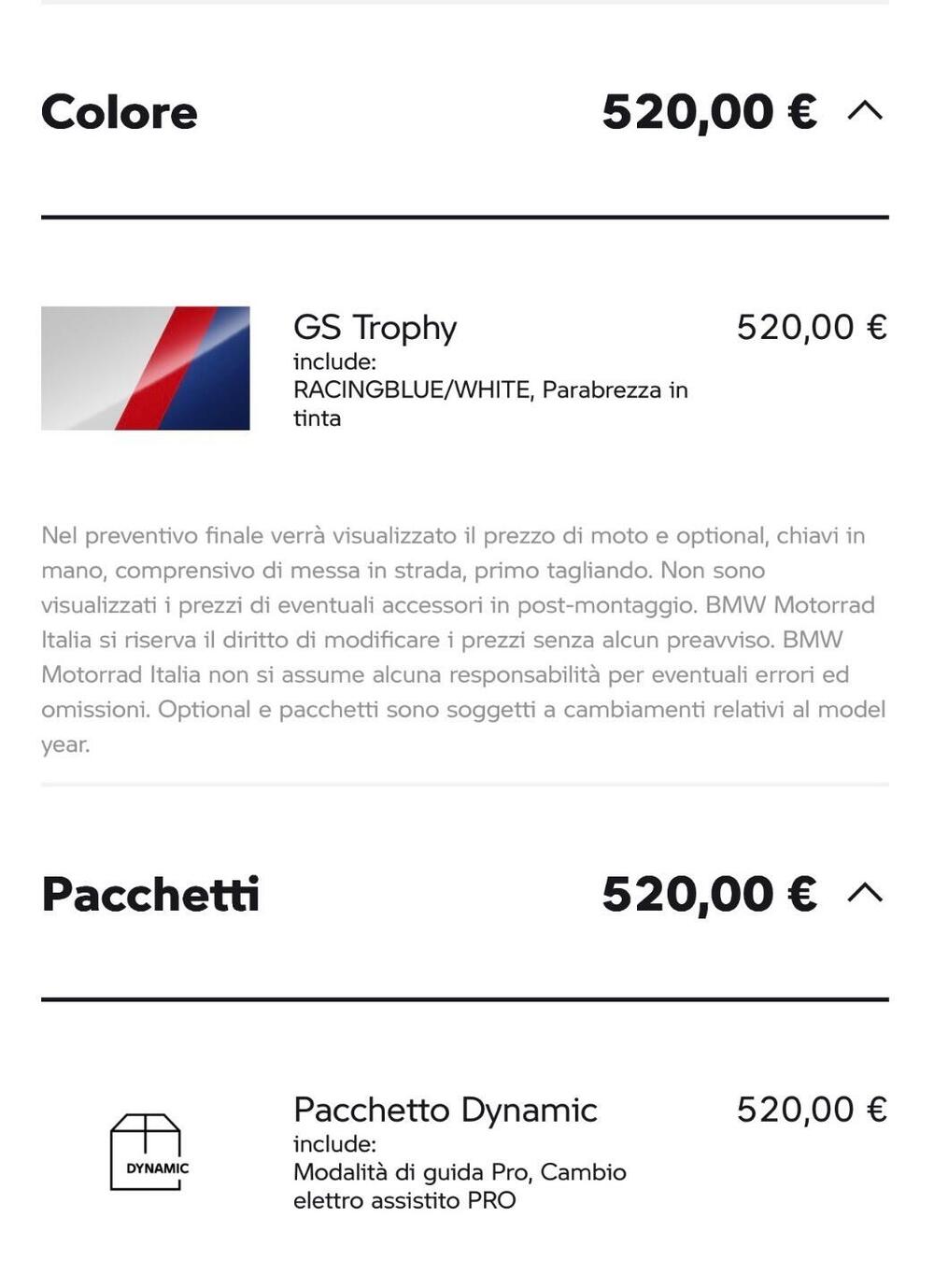The image size is (934, 1288).
Task: Click the include label under GS Trophy
Action: tap(334, 361)
